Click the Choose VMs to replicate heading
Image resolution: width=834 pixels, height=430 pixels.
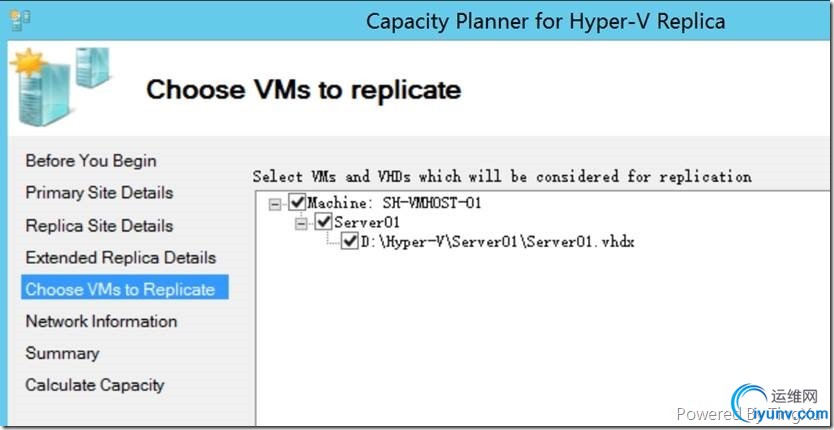[303, 90]
